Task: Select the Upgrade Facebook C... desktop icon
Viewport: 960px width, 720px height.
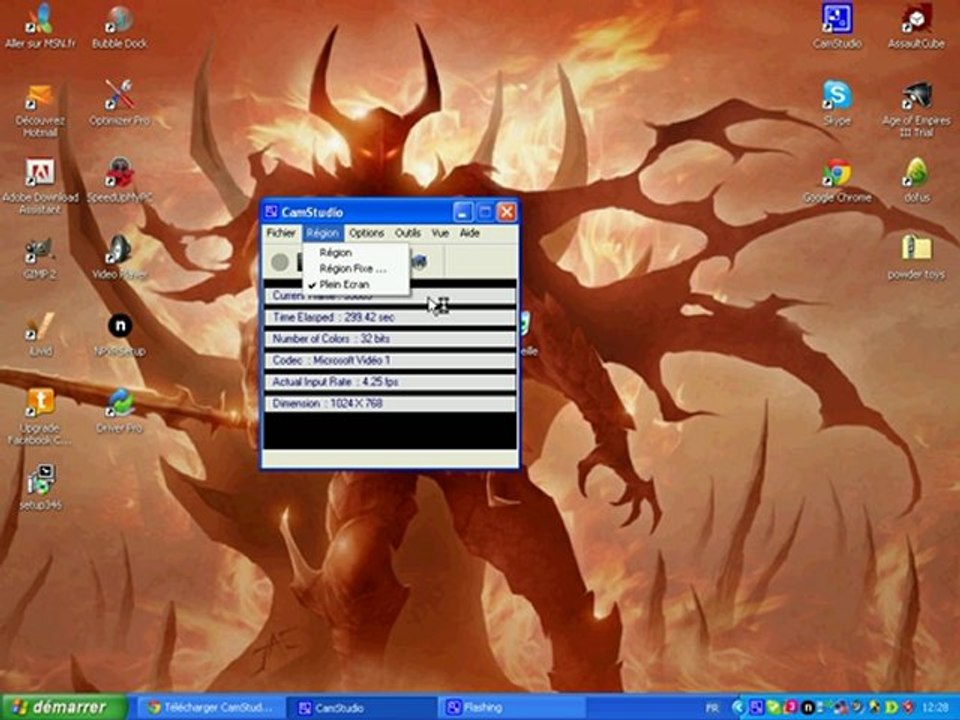Action: tap(40, 416)
